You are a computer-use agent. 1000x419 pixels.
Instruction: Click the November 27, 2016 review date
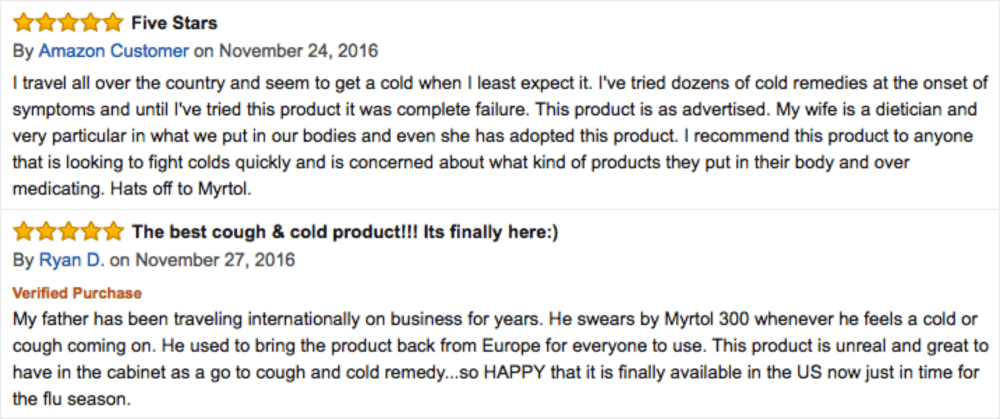(x=216, y=260)
